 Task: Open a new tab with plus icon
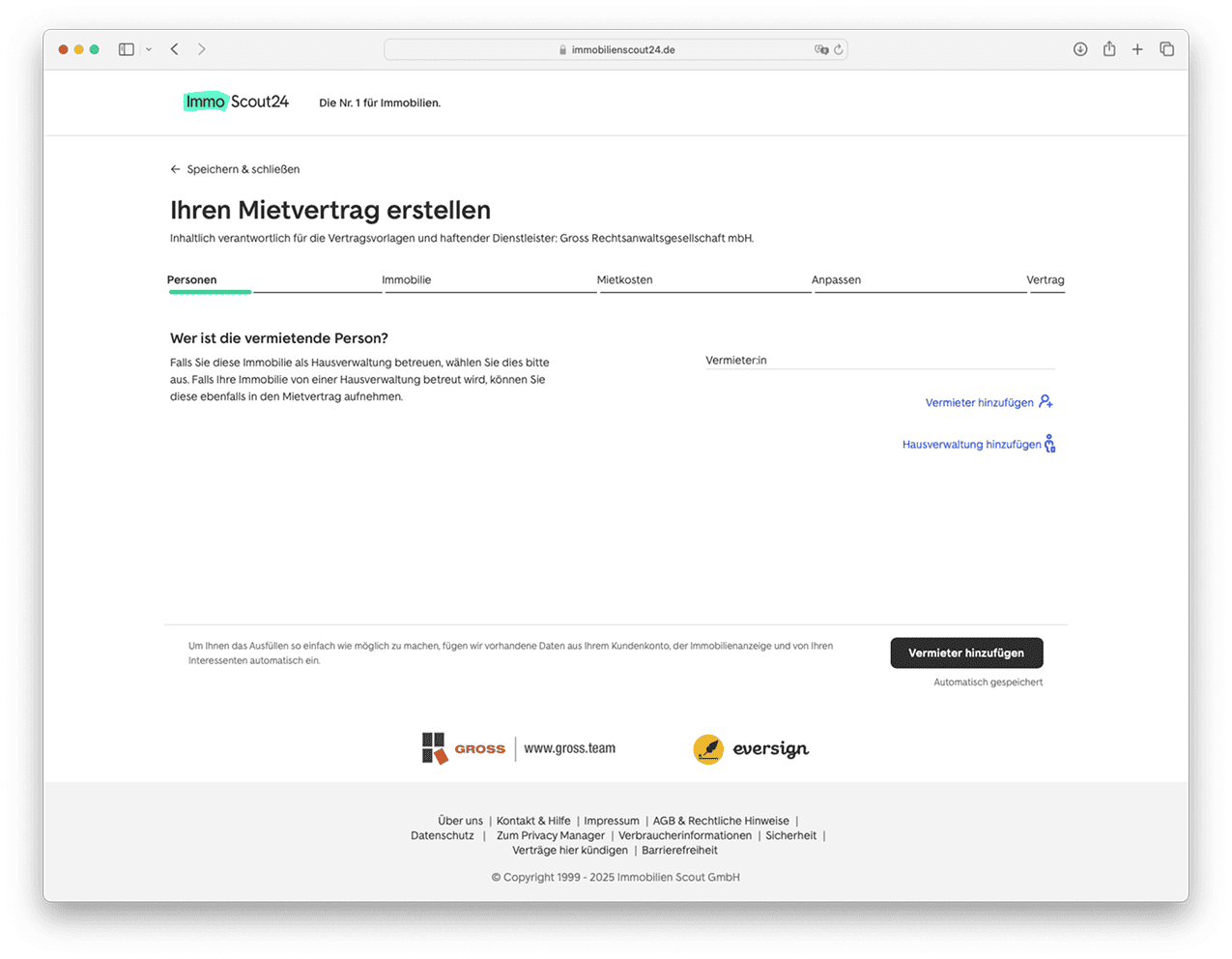[x=1137, y=49]
